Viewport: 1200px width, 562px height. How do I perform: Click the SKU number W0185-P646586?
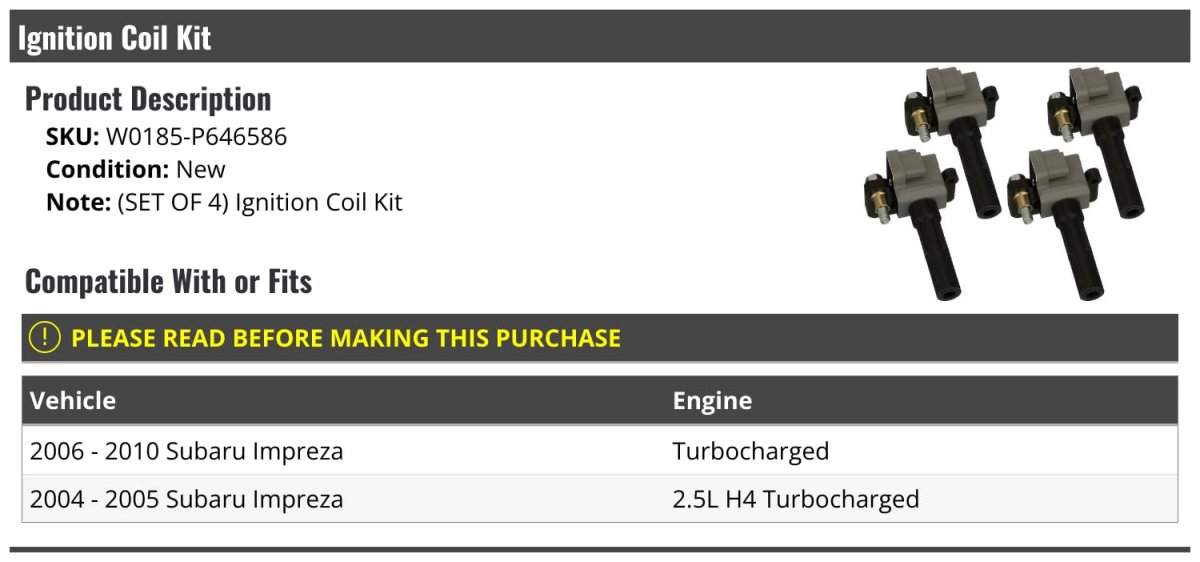pyautogui.click(x=196, y=137)
